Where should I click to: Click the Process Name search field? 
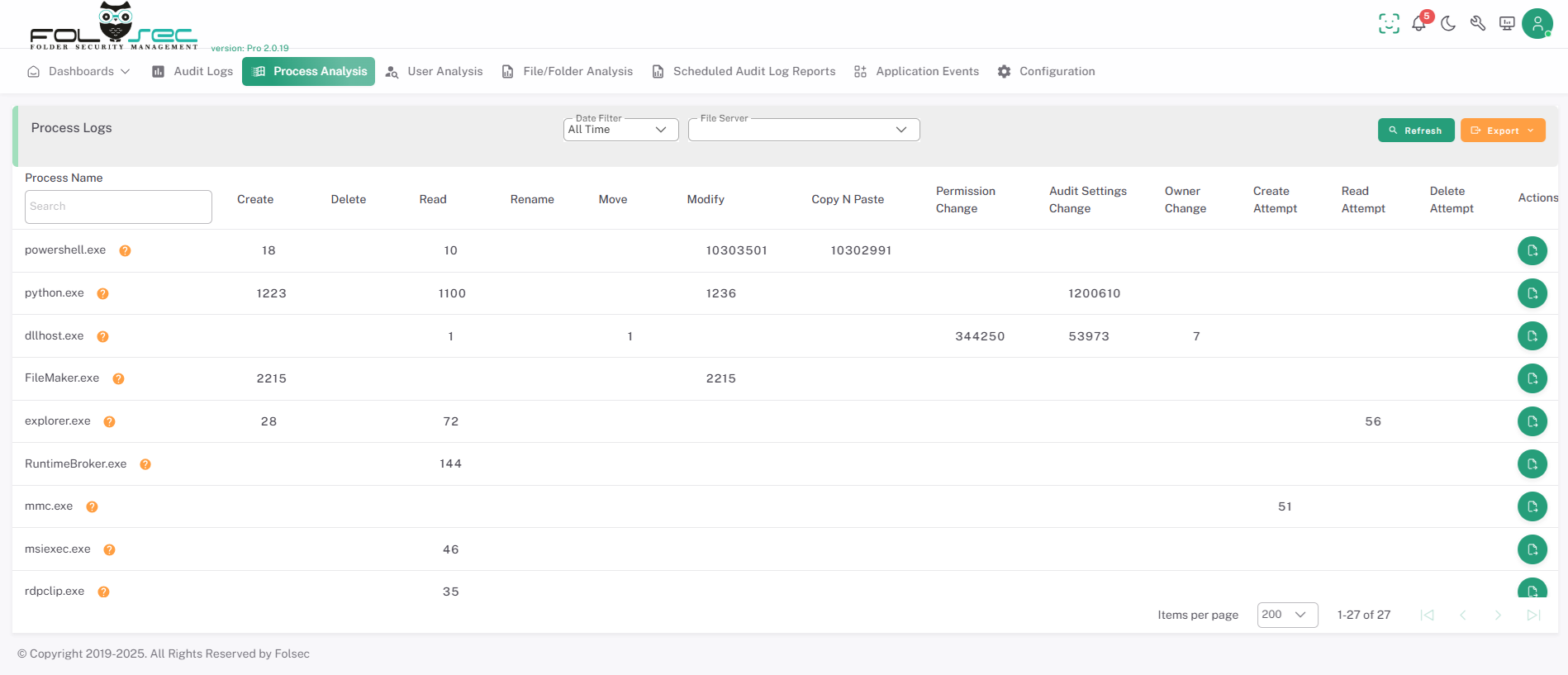pyautogui.click(x=118, y=207)
